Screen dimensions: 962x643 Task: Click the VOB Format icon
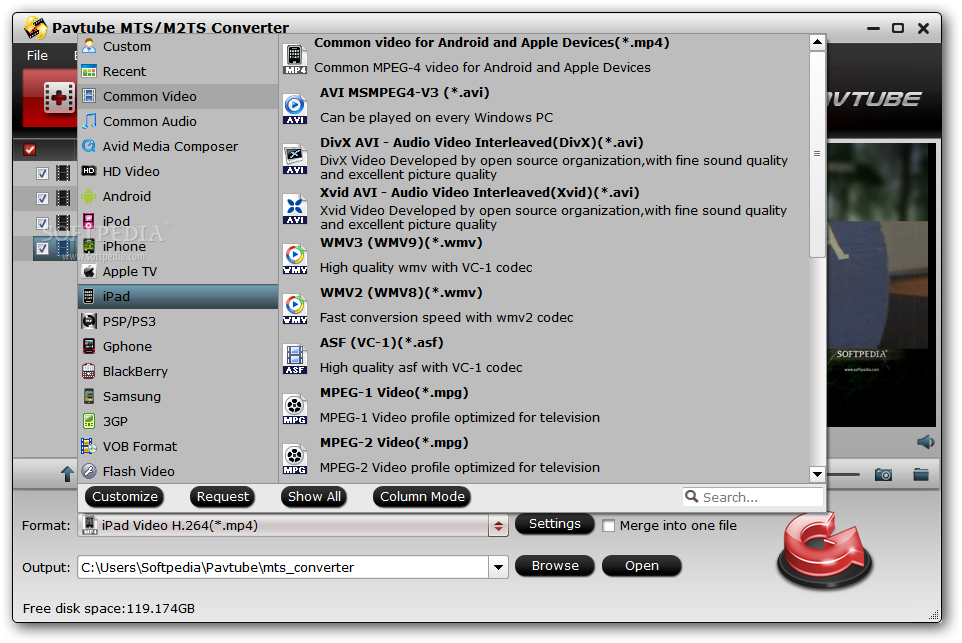pos(90,446)
